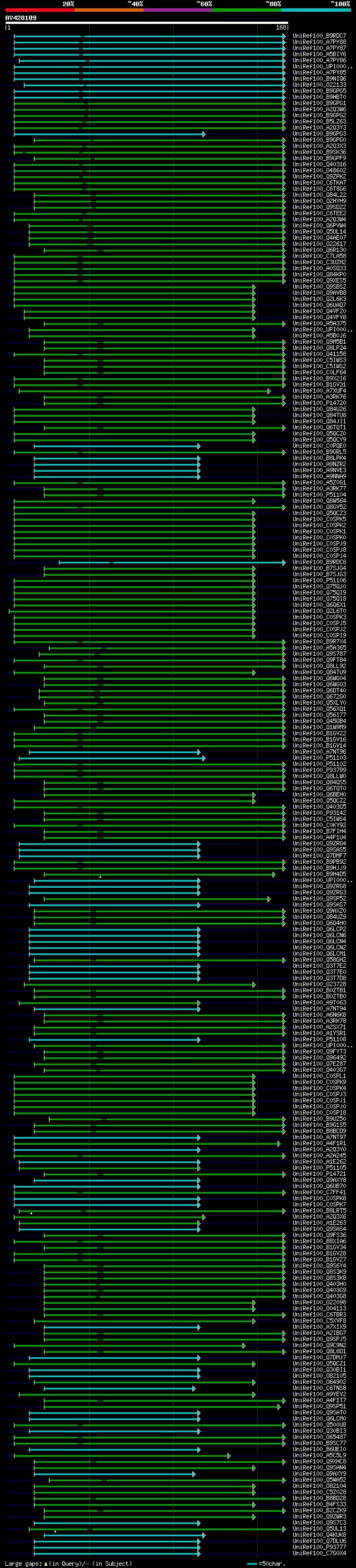
Task: Open hit UniRef100_B9HBT0
Action: click(x=319, y=97)
